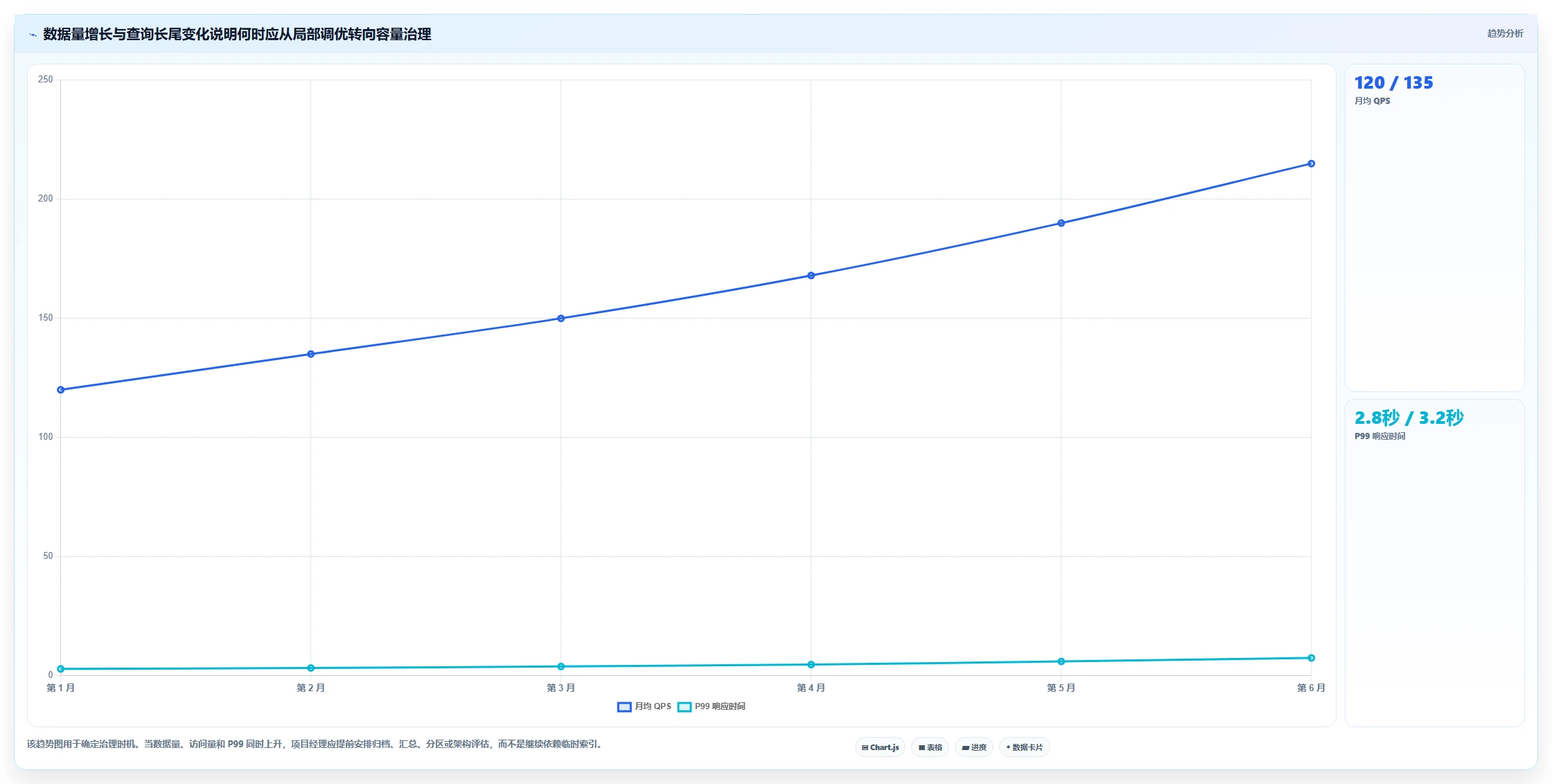Click the trend icon beside the chart title
This screenshot has width=1552, height=784.
[33, 35]
